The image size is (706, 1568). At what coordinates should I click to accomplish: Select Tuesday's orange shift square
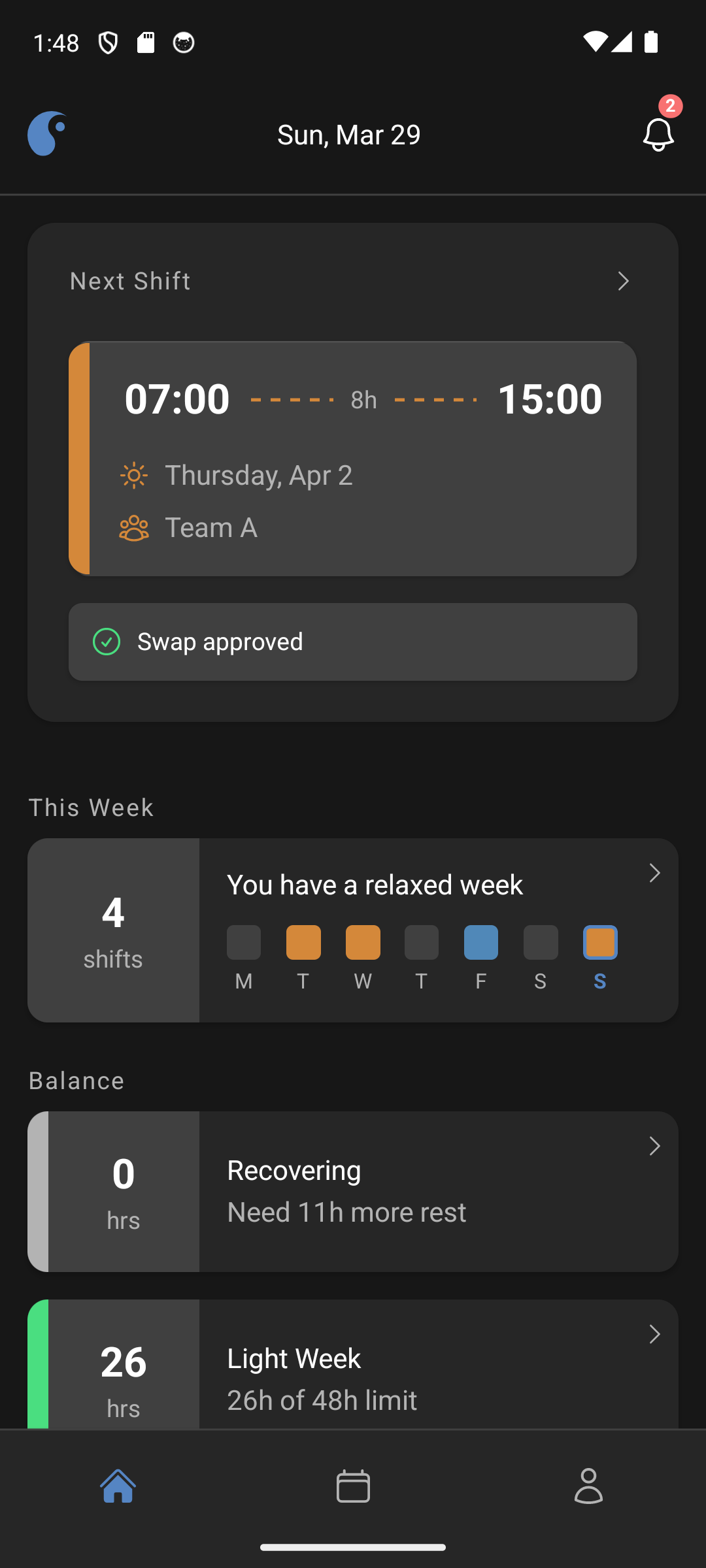pos(303,943)
